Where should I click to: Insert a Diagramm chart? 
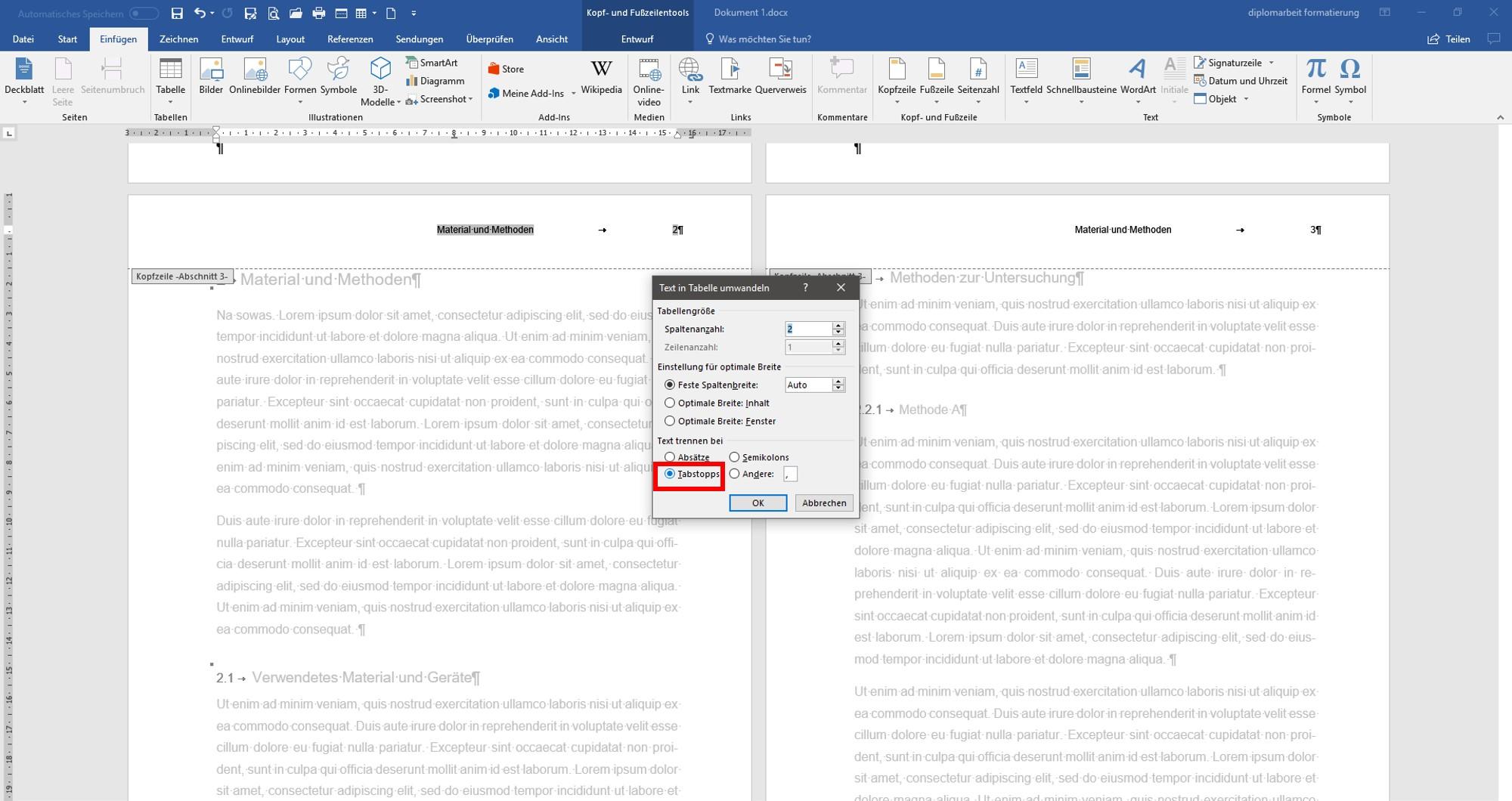click(435, 81)
